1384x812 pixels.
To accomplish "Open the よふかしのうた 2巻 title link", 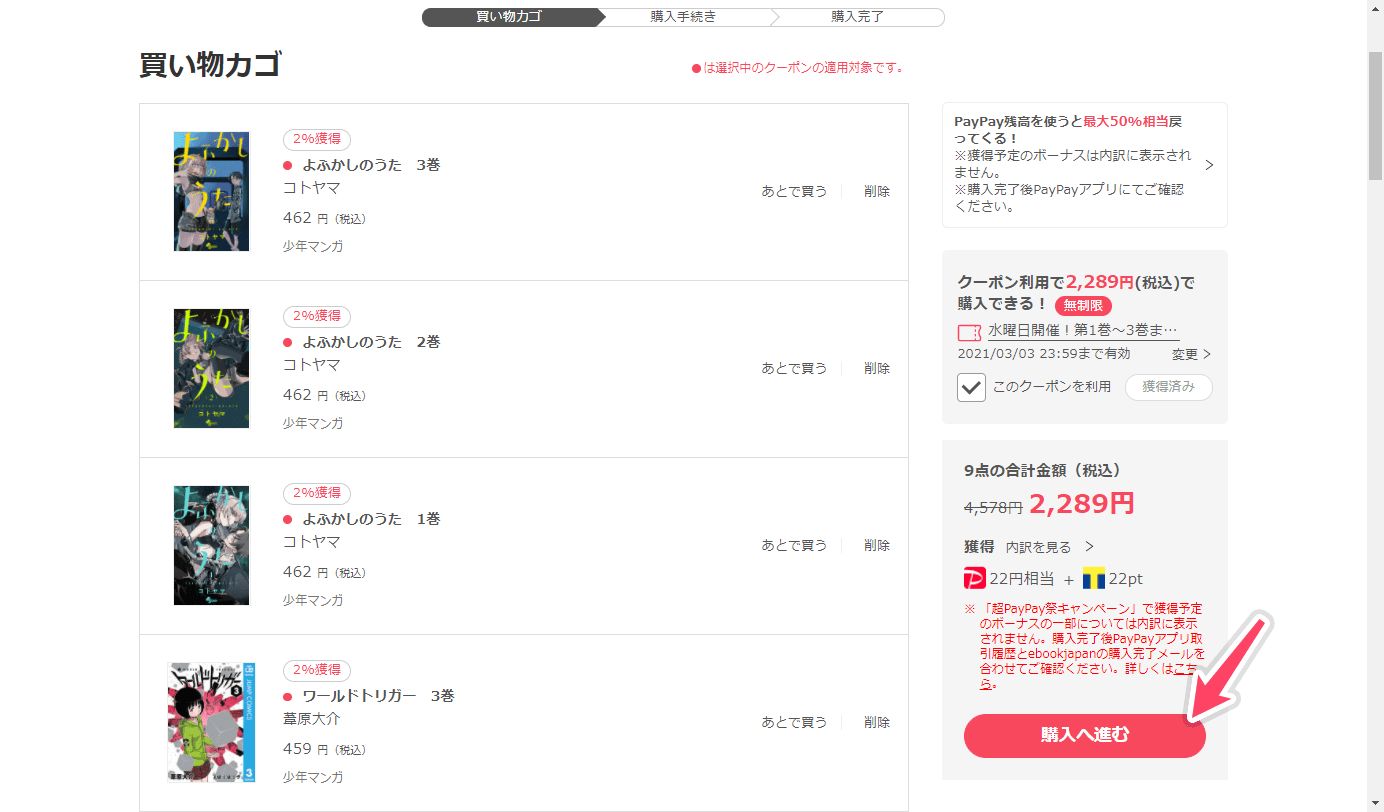I will (x=371, y=342).
